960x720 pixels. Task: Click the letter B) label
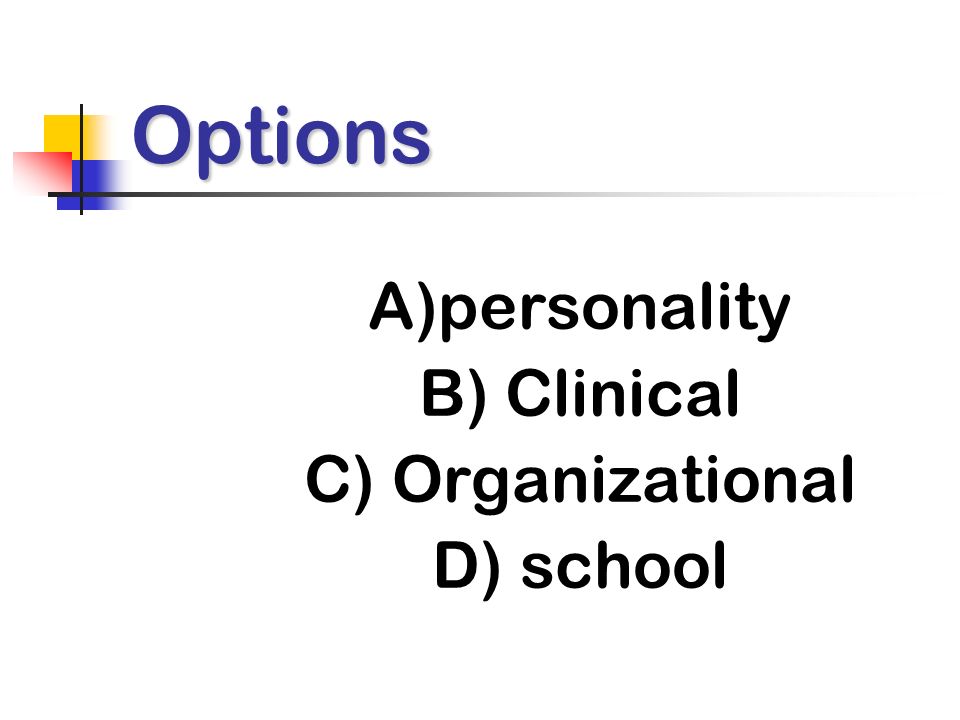[454, 397]
